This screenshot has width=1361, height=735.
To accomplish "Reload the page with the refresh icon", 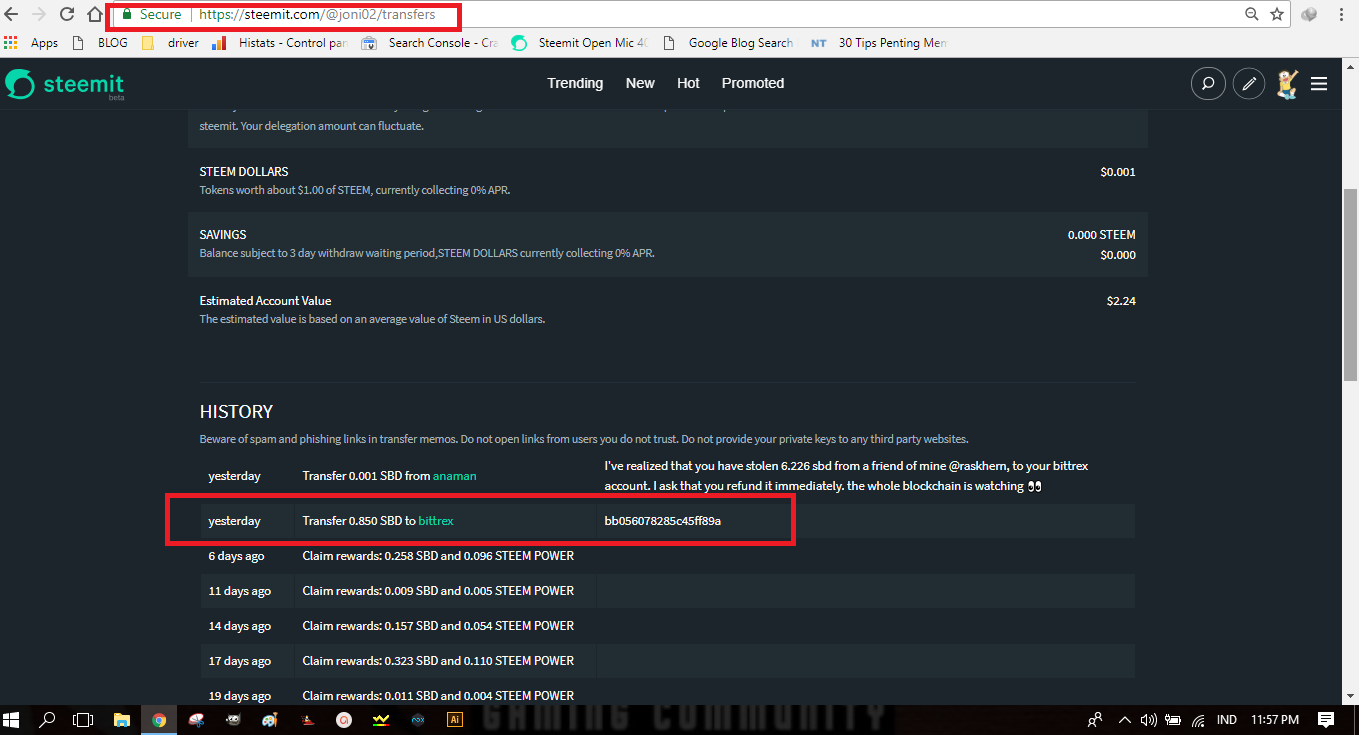I will pos(67,15).
